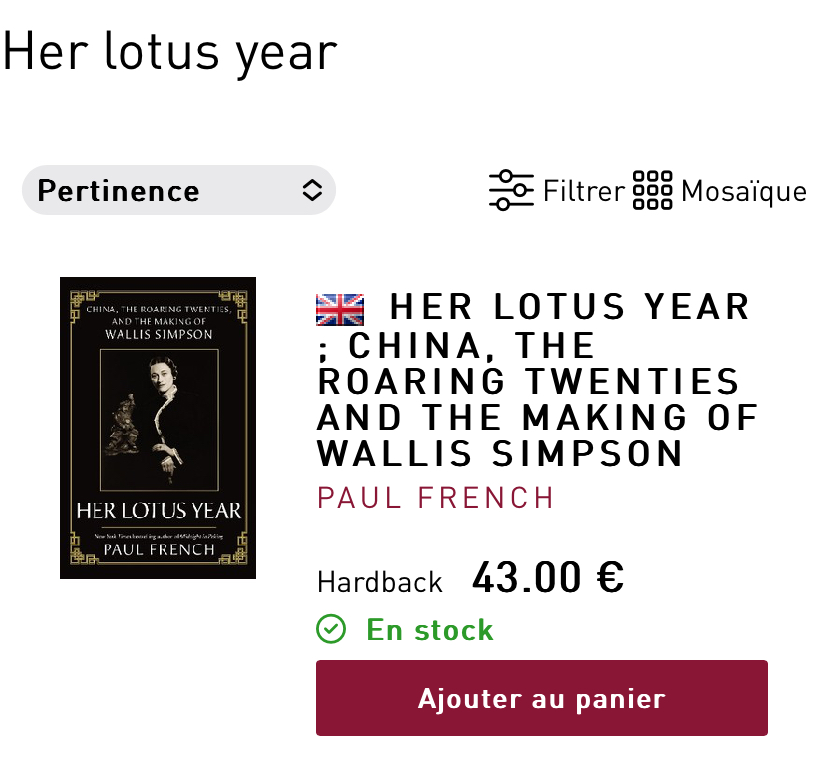Click the Hardback format label
The image size is (828, 782).
tap(380, 582)
